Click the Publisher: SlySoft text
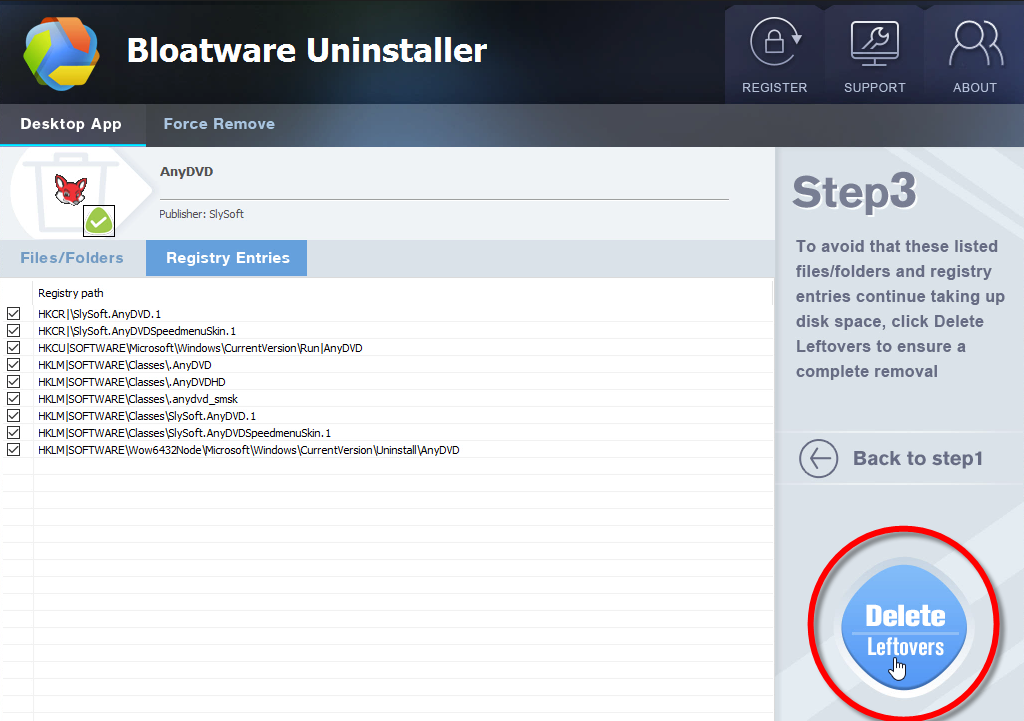The image size is (1024, 721). click(x=201, y=214)
